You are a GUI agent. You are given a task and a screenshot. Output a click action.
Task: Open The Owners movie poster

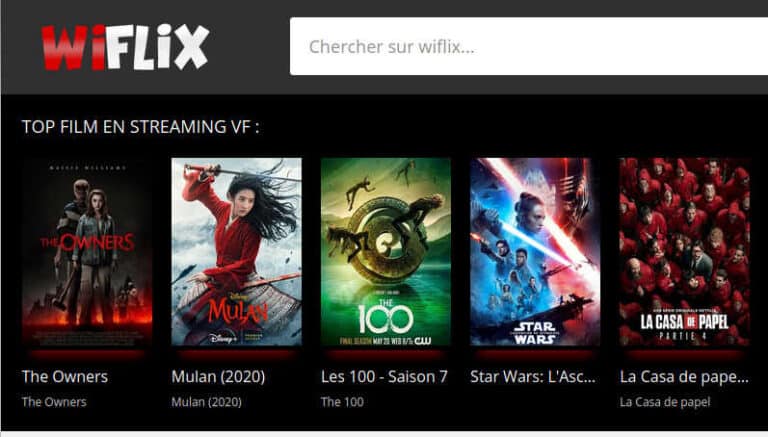(87, 252)
